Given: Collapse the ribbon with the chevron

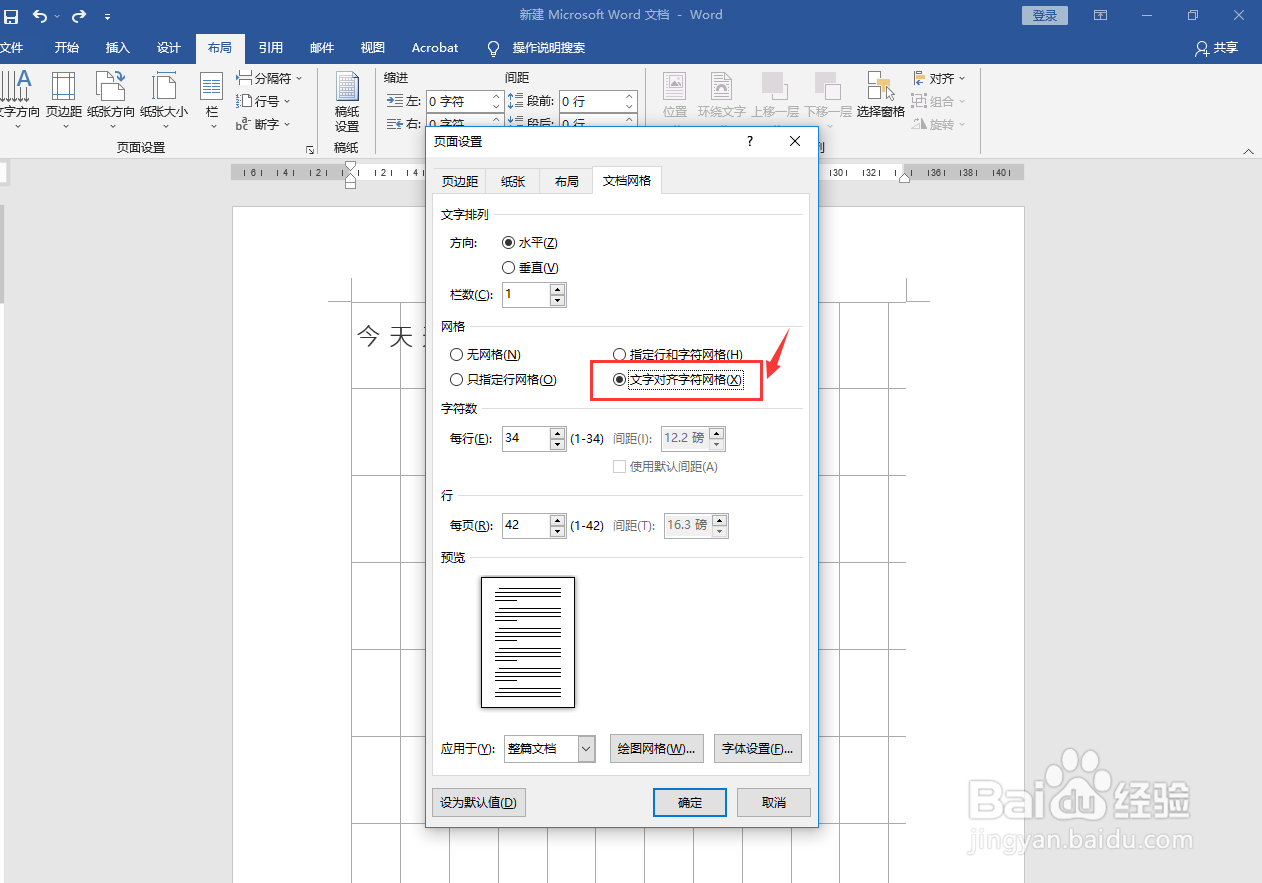Looking at the screenshot, I should (1249, 151).
